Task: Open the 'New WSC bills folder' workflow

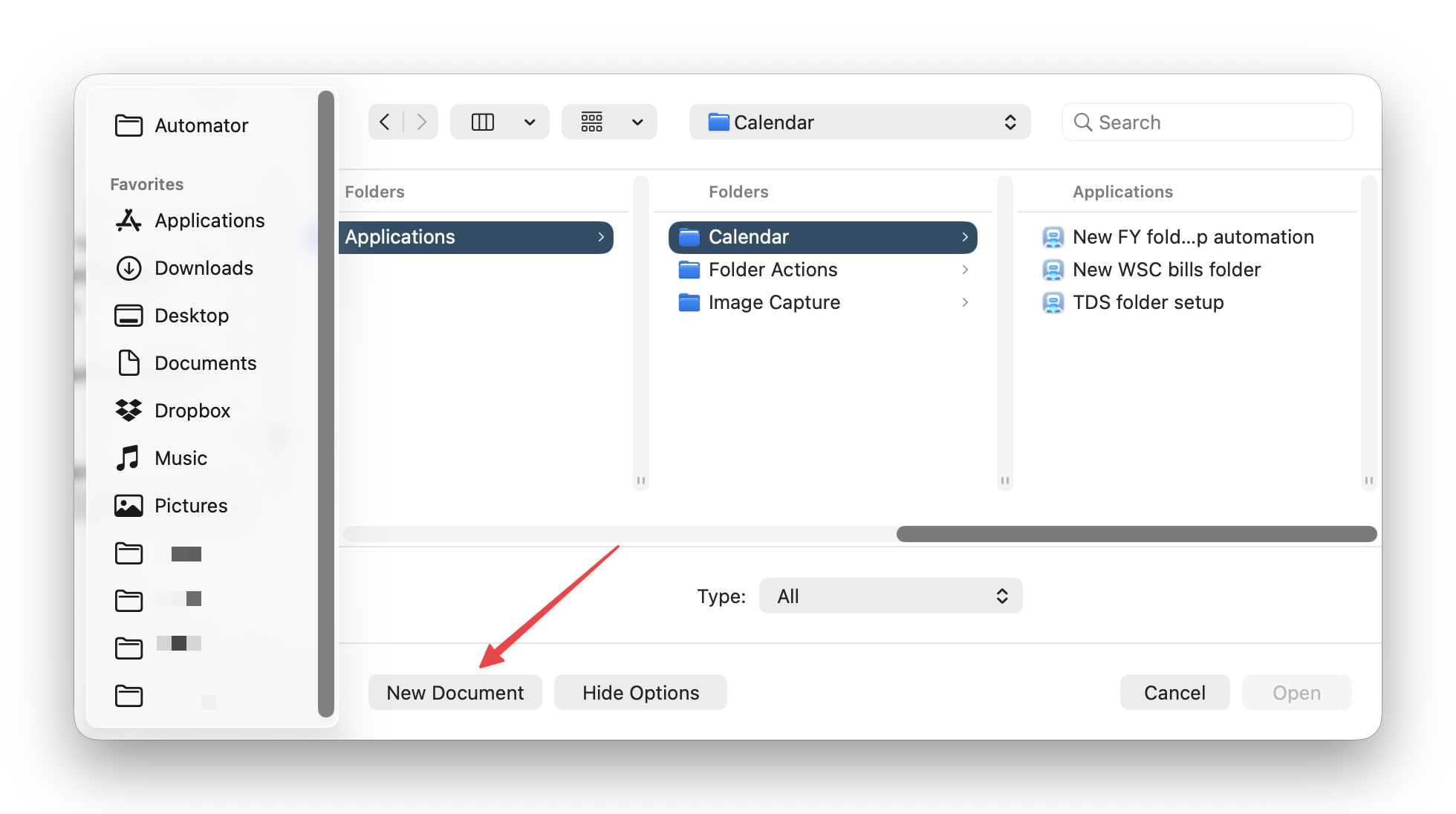Action: click(x=1166, y=269)
